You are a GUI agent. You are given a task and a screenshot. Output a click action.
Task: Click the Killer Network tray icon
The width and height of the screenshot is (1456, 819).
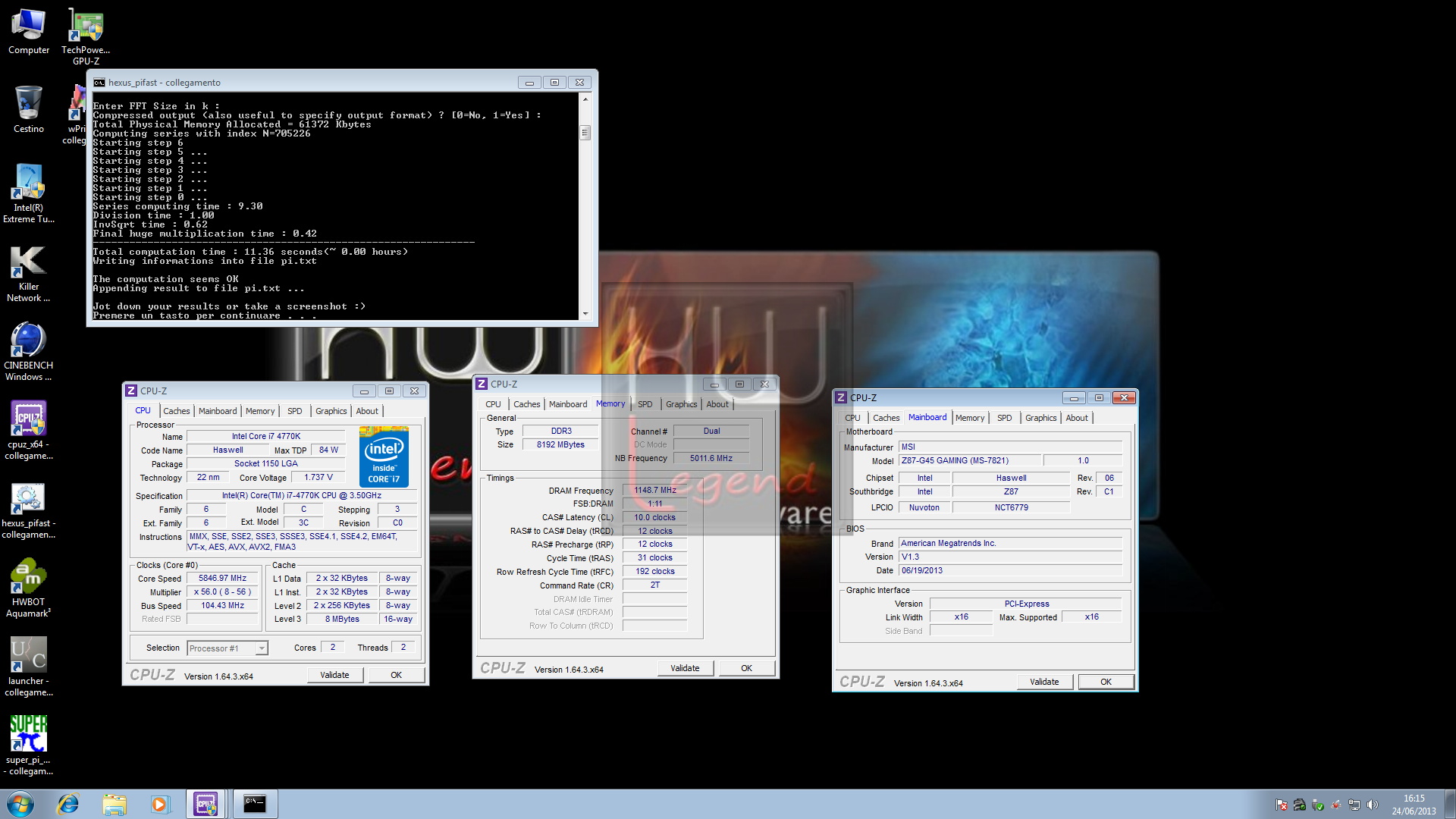point(1300,805)
